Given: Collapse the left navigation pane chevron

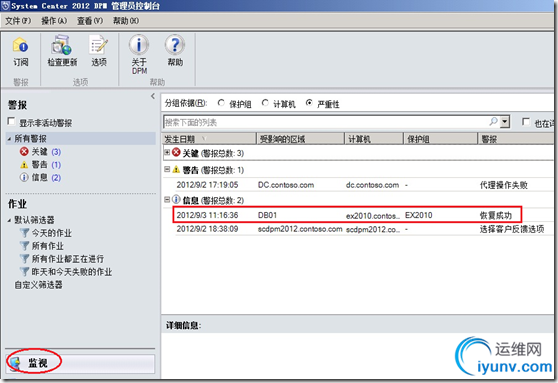Looking at the screenshot, I should 153,96.
